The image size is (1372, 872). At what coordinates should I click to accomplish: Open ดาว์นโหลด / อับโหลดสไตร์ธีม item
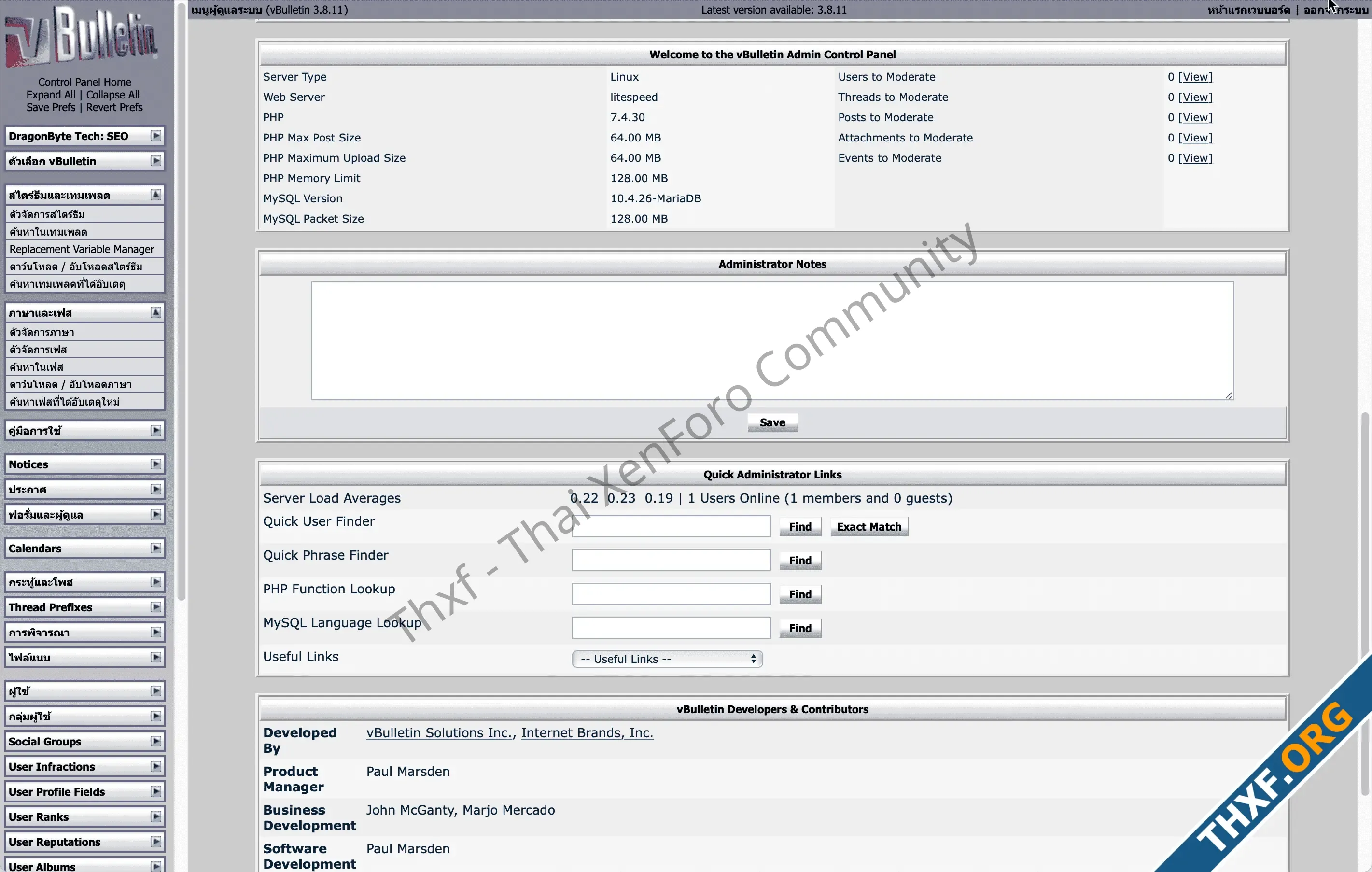tap(85, 267)
